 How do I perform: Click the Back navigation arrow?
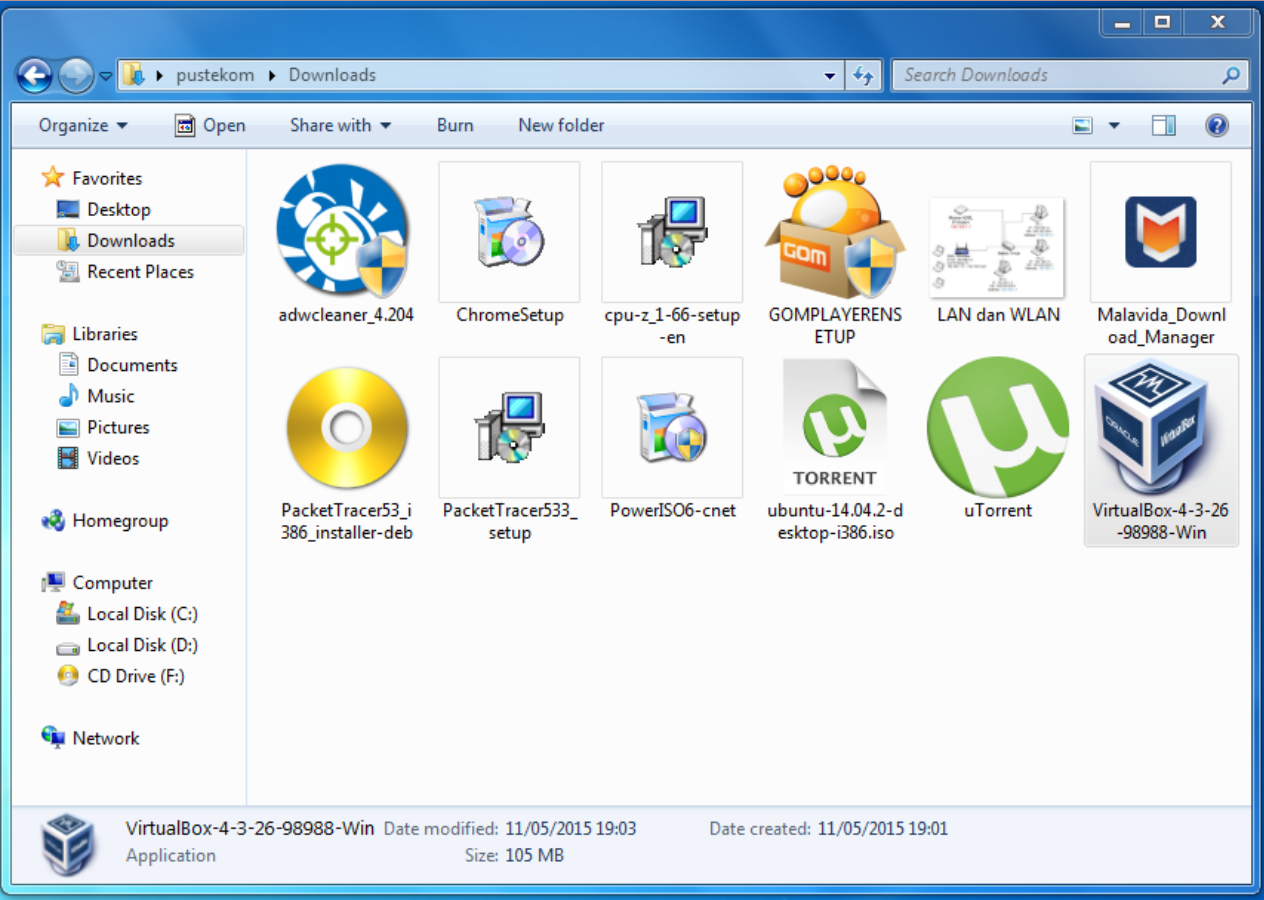pos(34,75)
